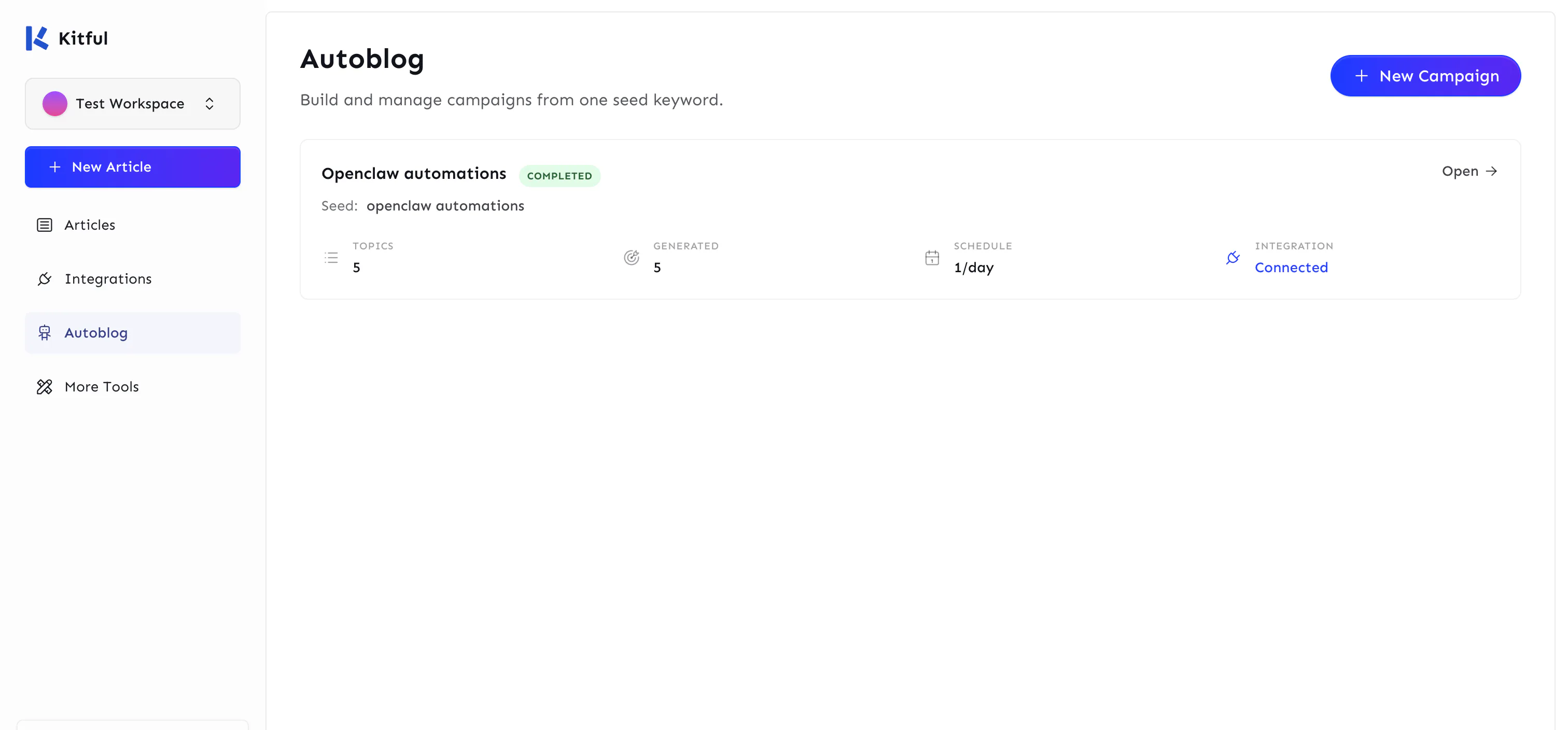The width and height of the screenshot is (1568, 730).
Task: Click the Autoblog page heading
Action: (362, 60)
